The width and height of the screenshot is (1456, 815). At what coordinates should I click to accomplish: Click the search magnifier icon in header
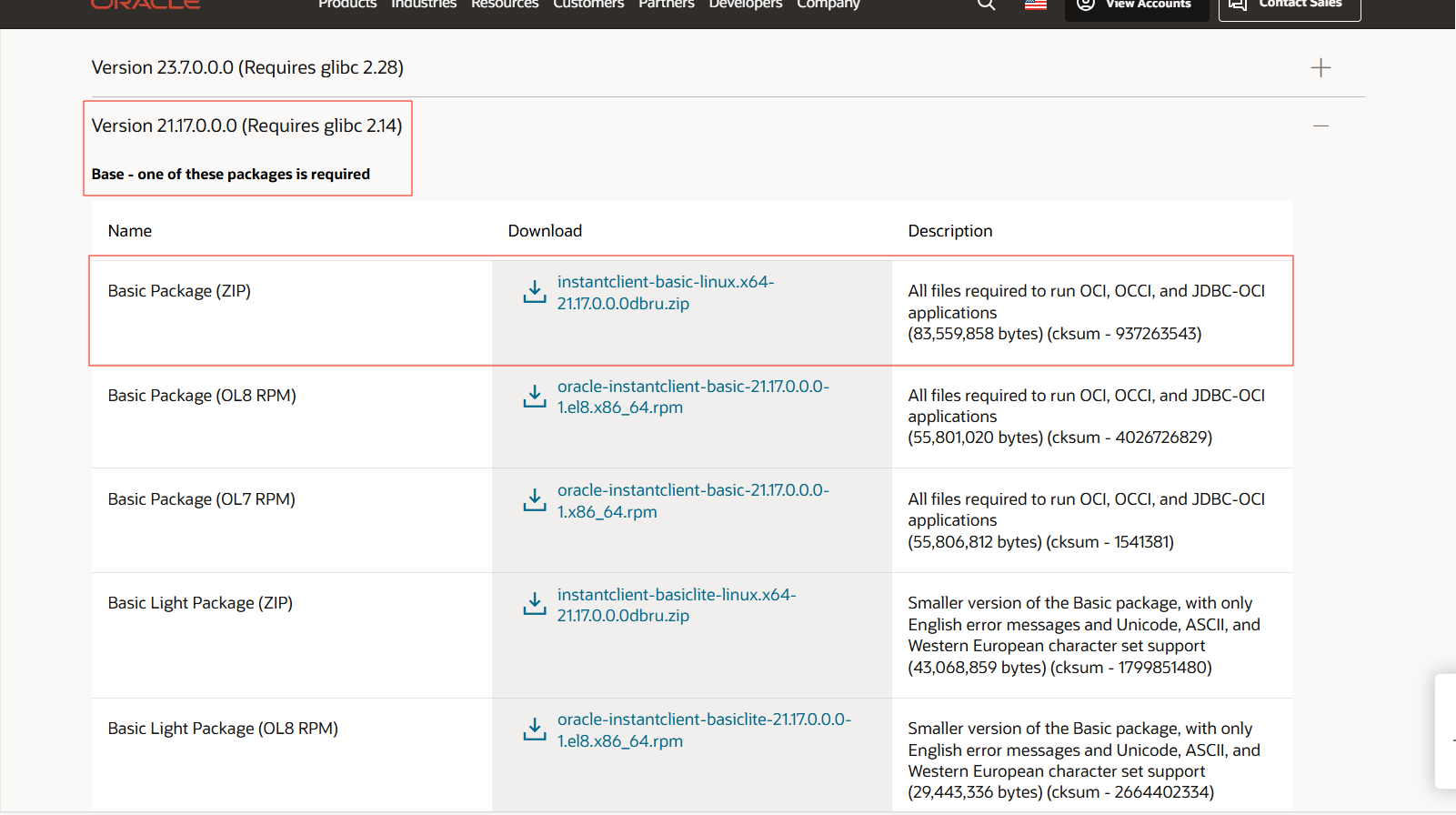(986, 5)
